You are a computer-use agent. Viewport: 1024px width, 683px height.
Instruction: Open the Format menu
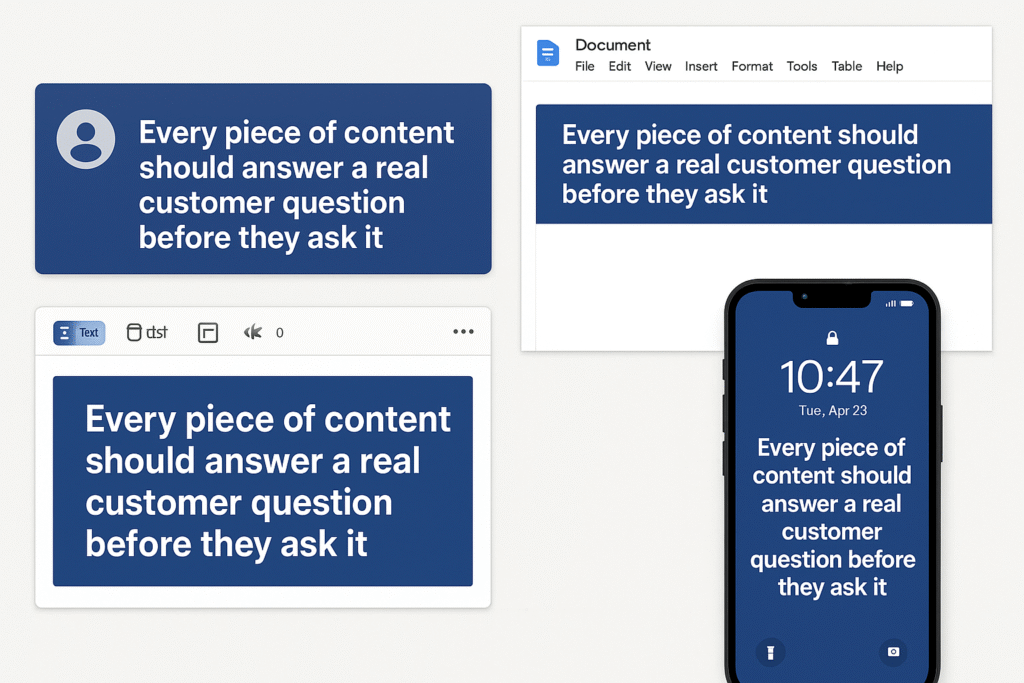click(752, 67)
